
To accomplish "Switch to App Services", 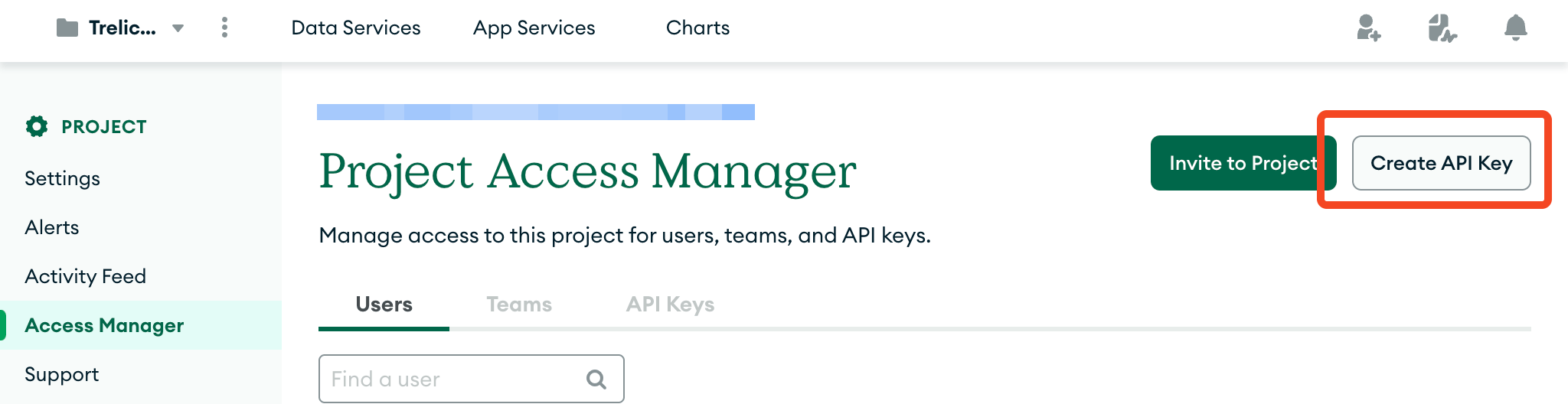I will coord(534,28).
